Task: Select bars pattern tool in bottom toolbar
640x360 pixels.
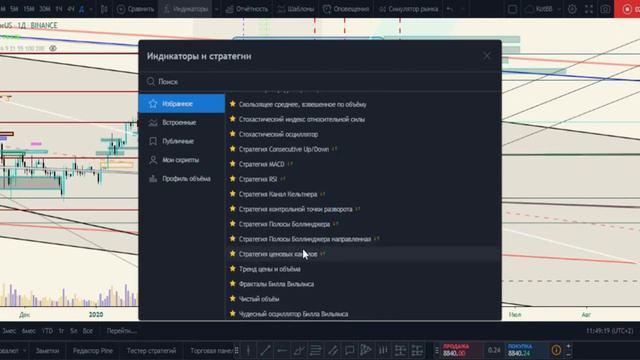Action: pyautogui.click(x=383, y=350)
